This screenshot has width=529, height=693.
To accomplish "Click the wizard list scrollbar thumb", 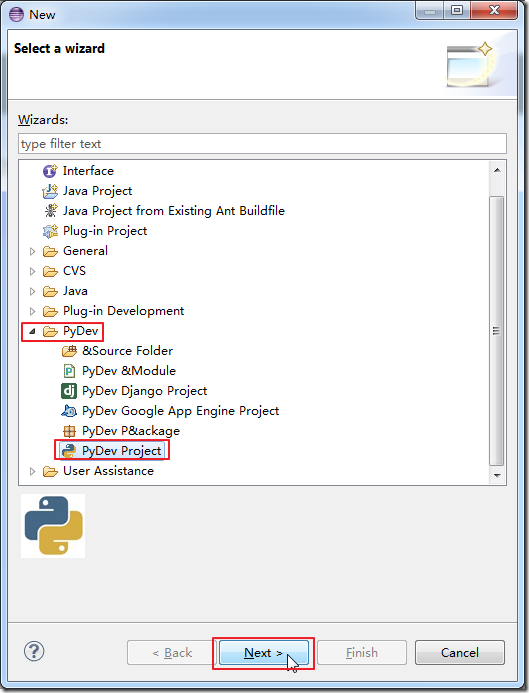I will [497, 331].
